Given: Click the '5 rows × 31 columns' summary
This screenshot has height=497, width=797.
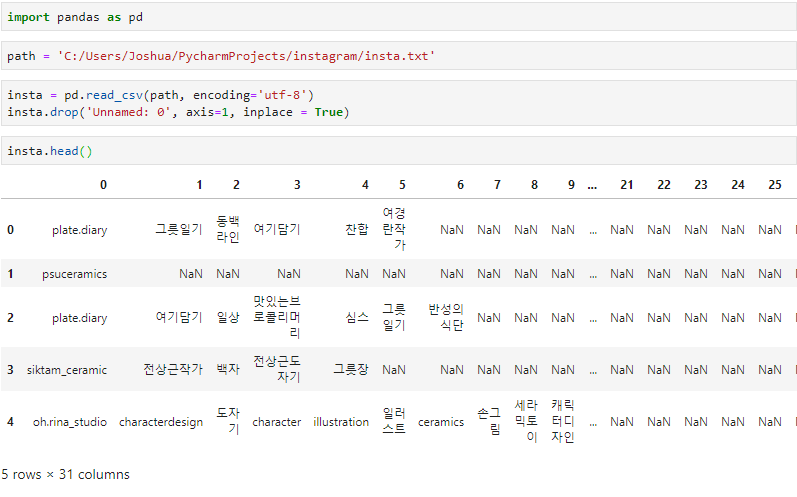Looking at the screenshot, I should click(x=66, y=475).
